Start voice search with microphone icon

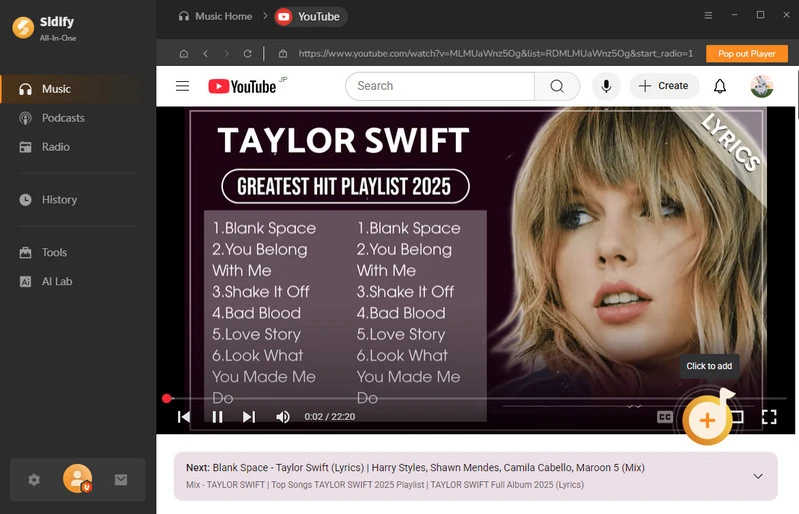(x=606, y=86)
